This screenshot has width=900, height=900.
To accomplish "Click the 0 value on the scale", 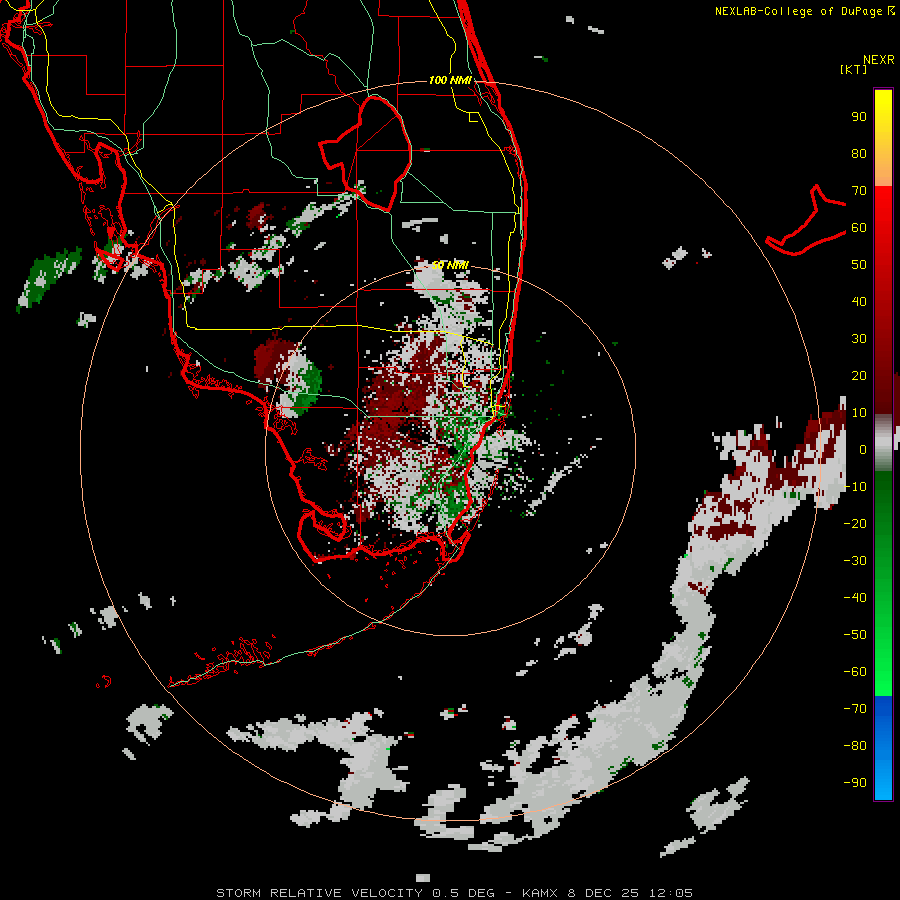I will [863, 449].
